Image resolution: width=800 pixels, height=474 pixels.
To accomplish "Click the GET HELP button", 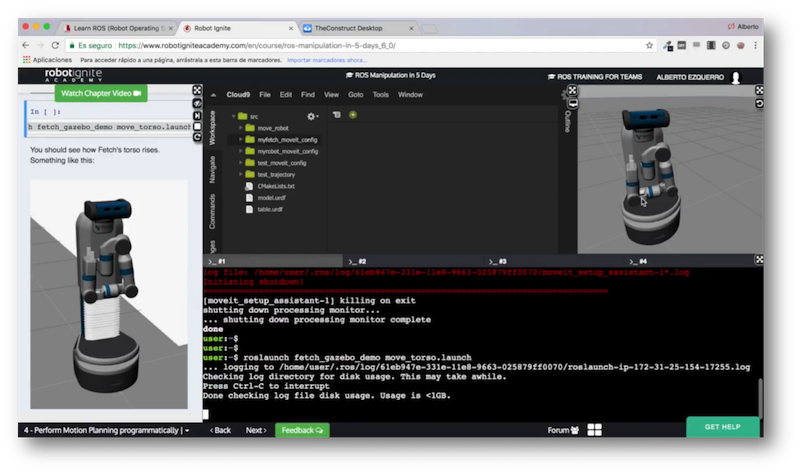I will tap(722, 427).
